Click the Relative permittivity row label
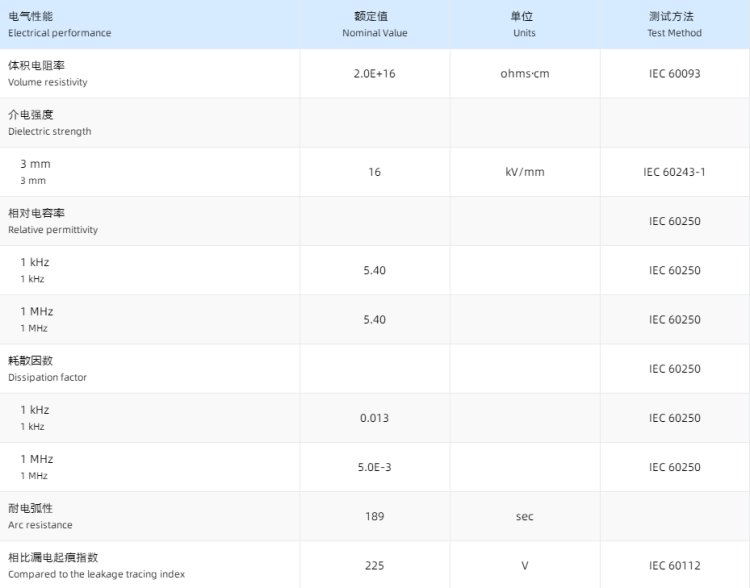750x588 pixels. 53,220
